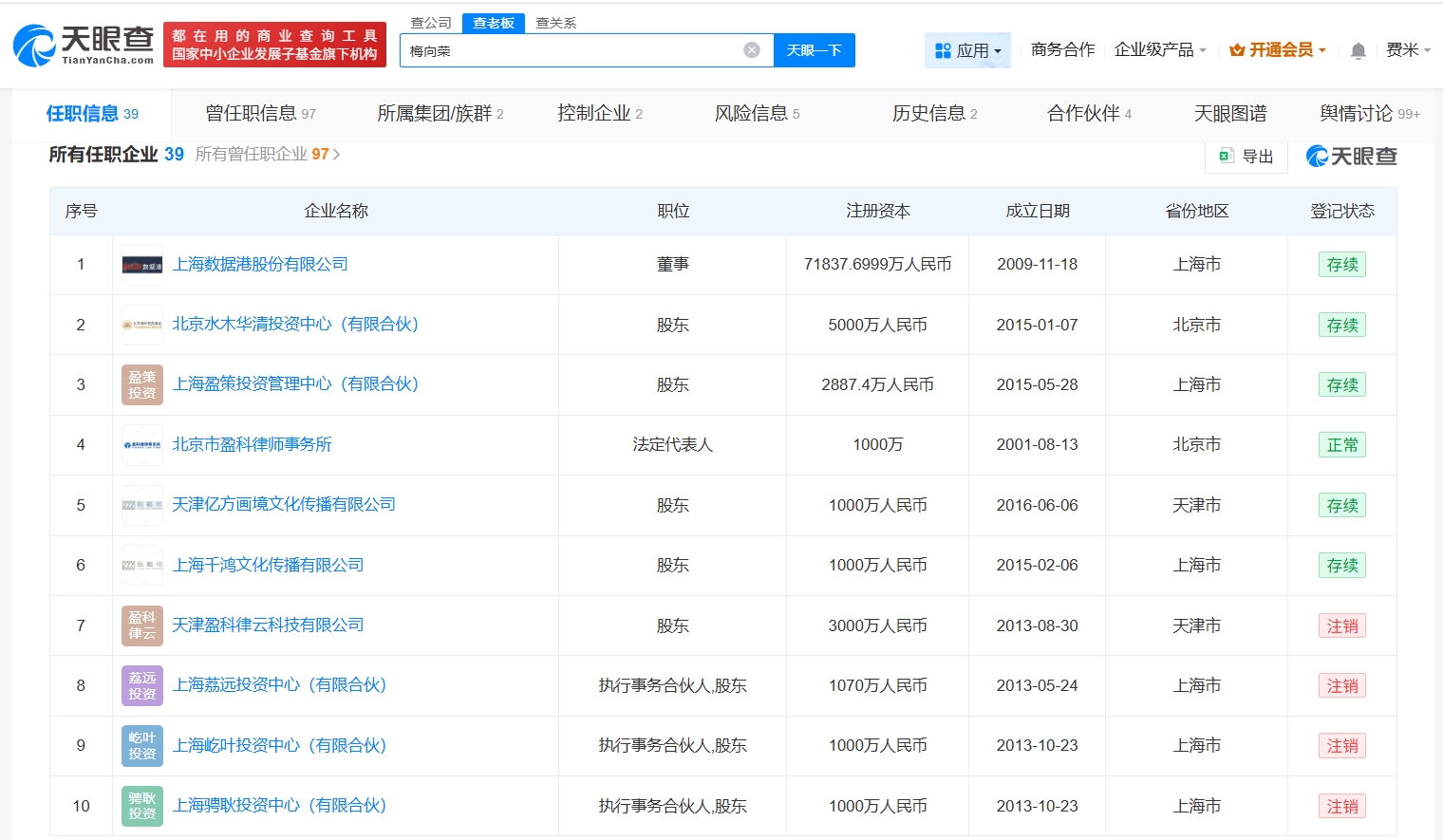Open the 应用 apps dropdown
This screenshot has height=840, width=1443.
(967, 50)
